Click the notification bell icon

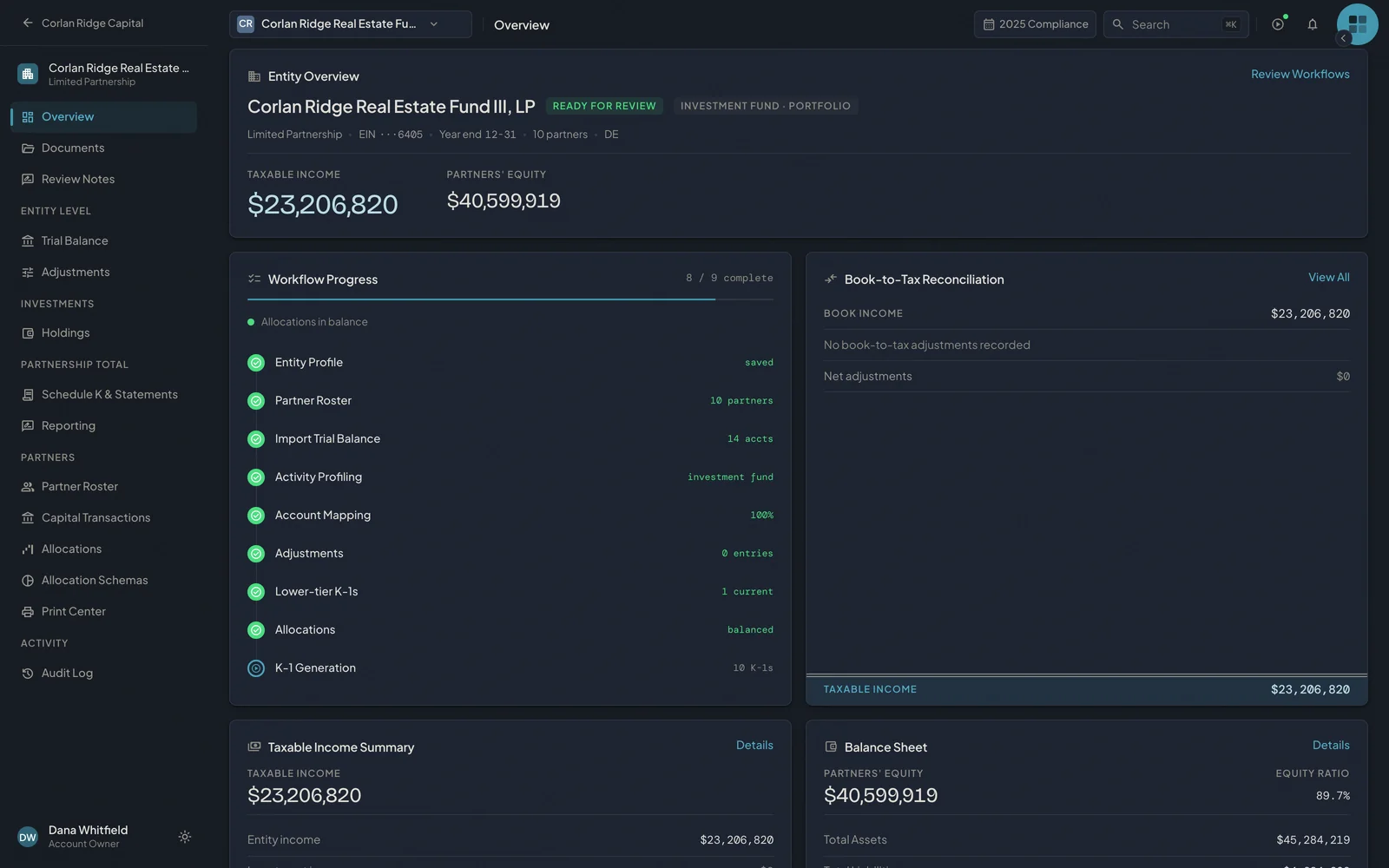coord(1313,24)
